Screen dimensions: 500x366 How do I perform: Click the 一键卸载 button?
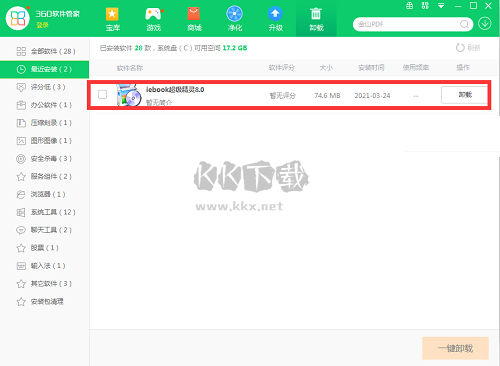coord(455,348)
